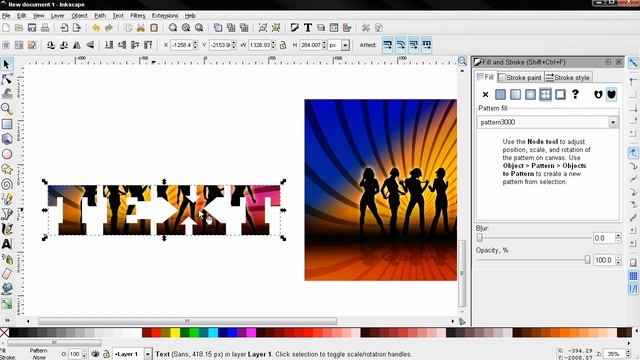
Task: Adjust the Opacity slider handle
Action: tap(587, 260)
